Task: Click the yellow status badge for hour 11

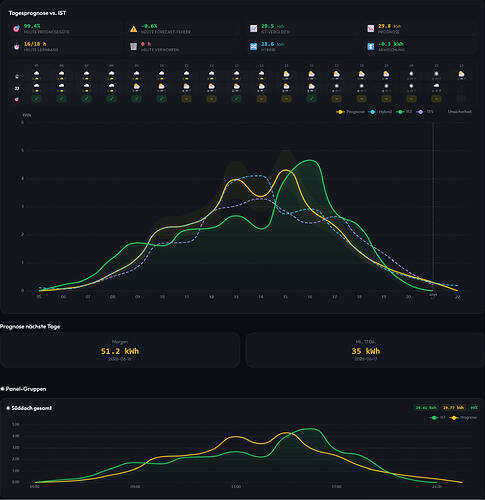Action: pos(186,99)
